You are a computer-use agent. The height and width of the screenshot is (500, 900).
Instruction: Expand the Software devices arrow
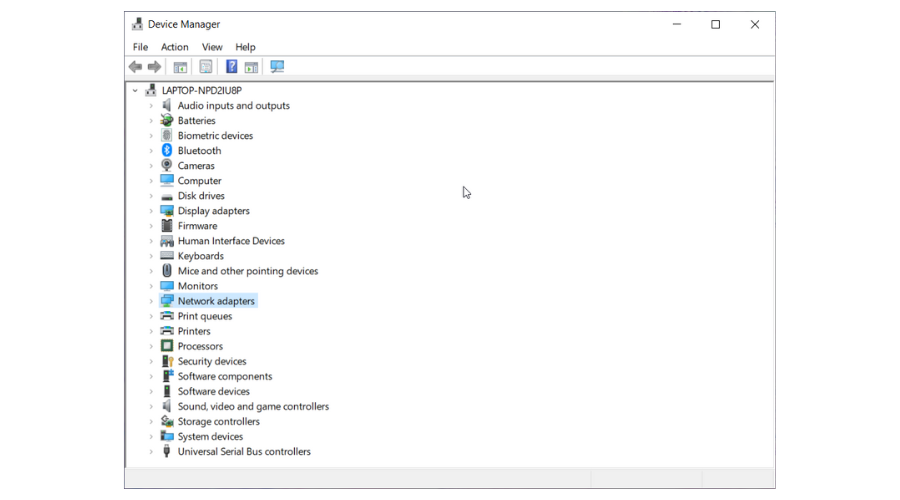click(x=151, y=392)
